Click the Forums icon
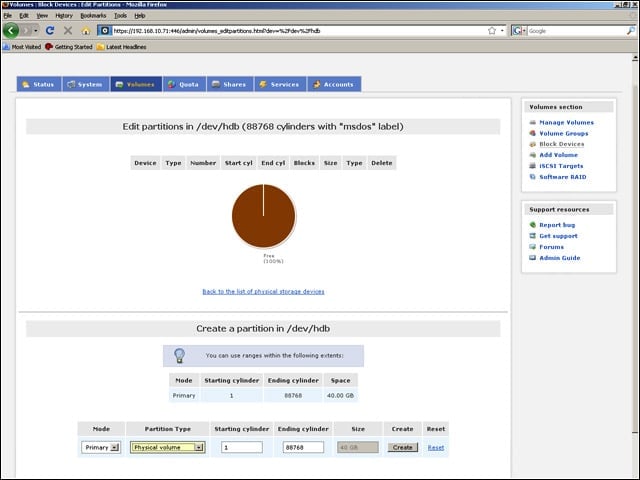 tap(532, 247)
